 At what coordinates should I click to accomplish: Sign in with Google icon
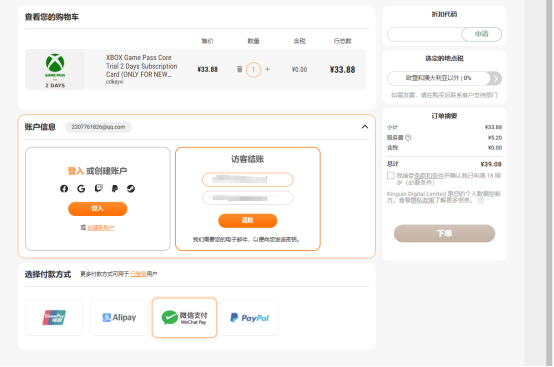(x=81, y=189)
